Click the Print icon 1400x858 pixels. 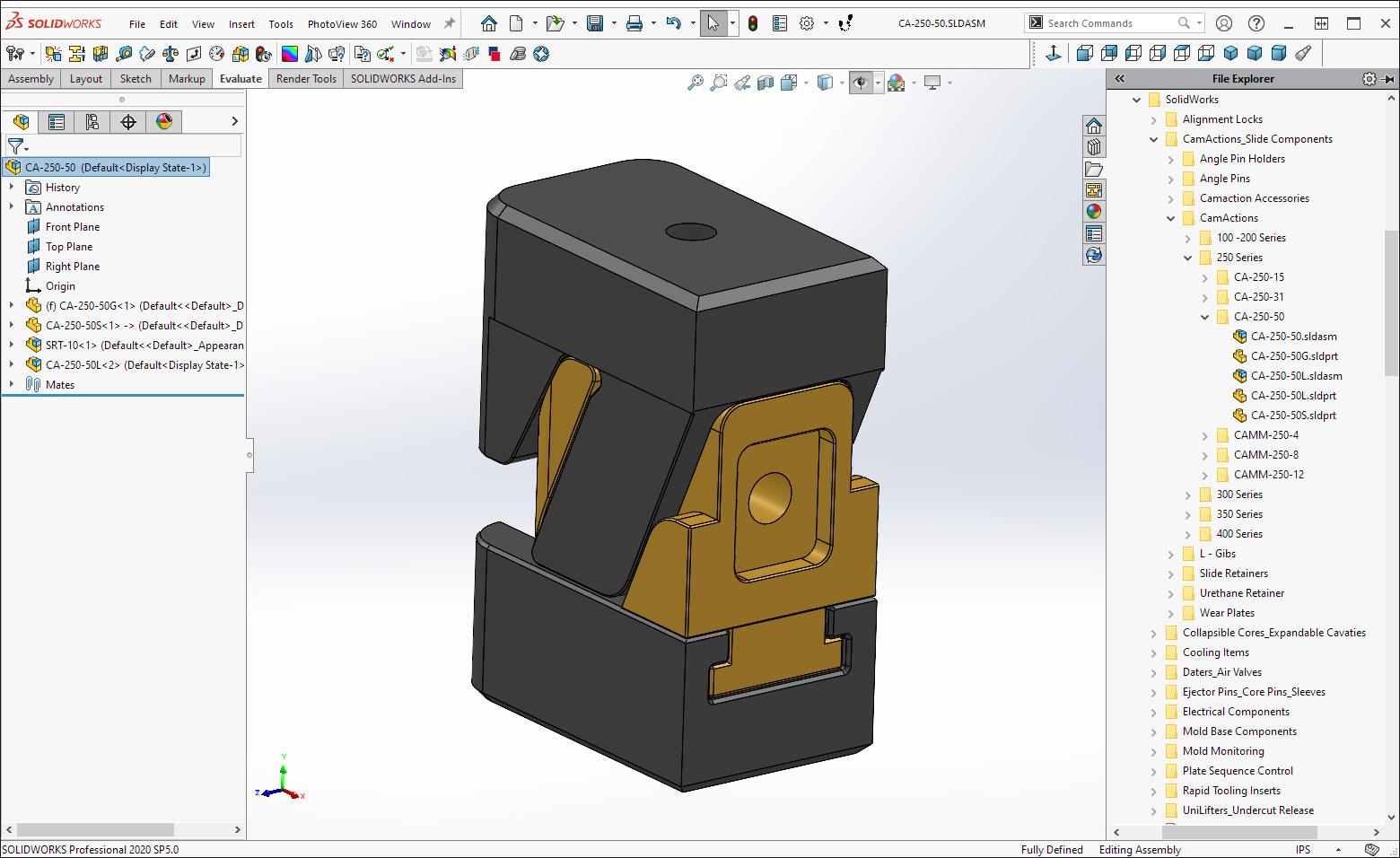tap(634, 23)
